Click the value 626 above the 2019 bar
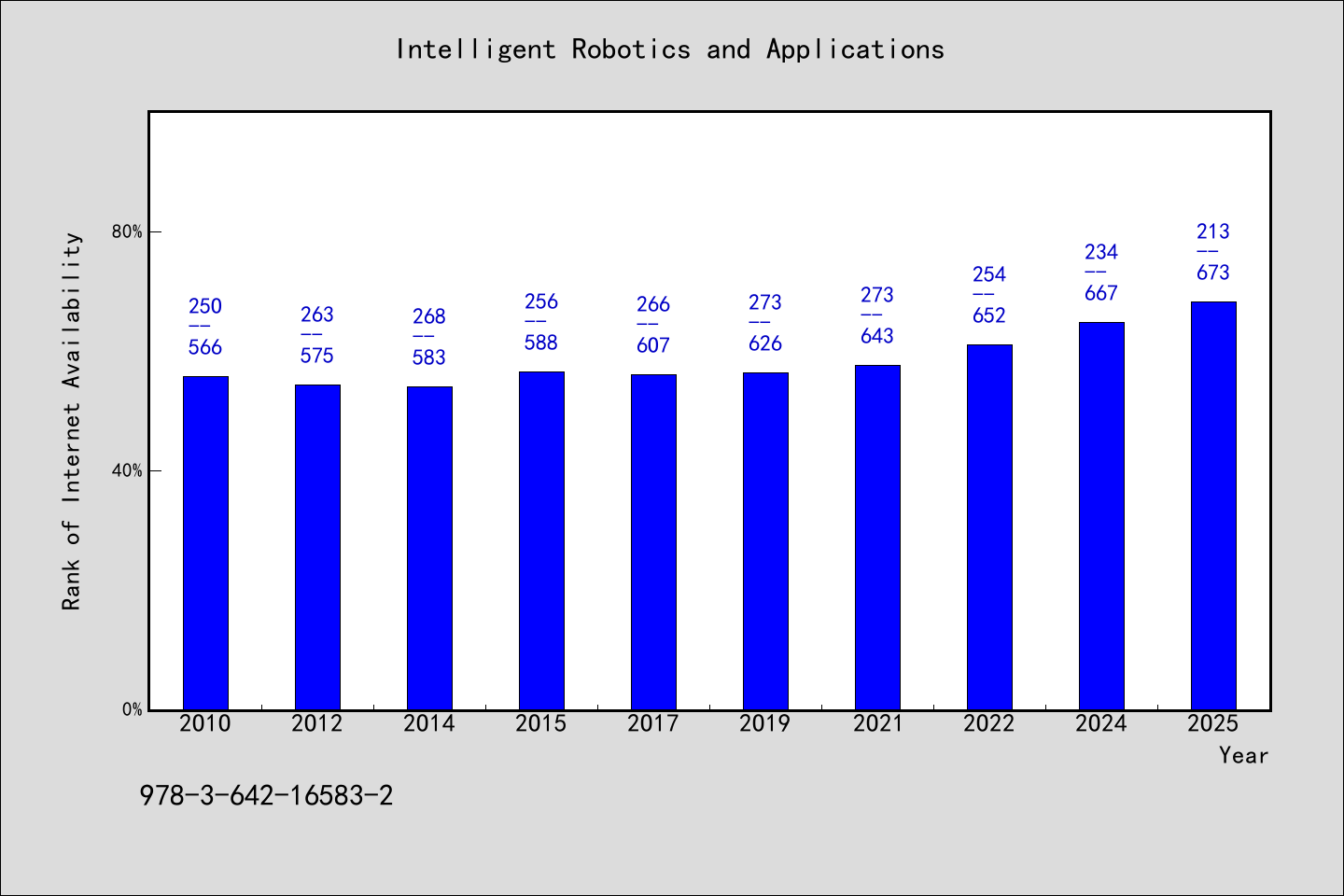Viewport: 1344px width, 896px height. (x=765, y=343)
